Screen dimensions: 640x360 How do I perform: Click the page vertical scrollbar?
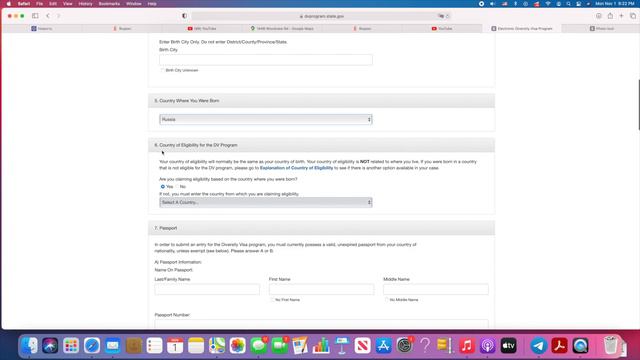pyautogui.click(x=638, y=104)
